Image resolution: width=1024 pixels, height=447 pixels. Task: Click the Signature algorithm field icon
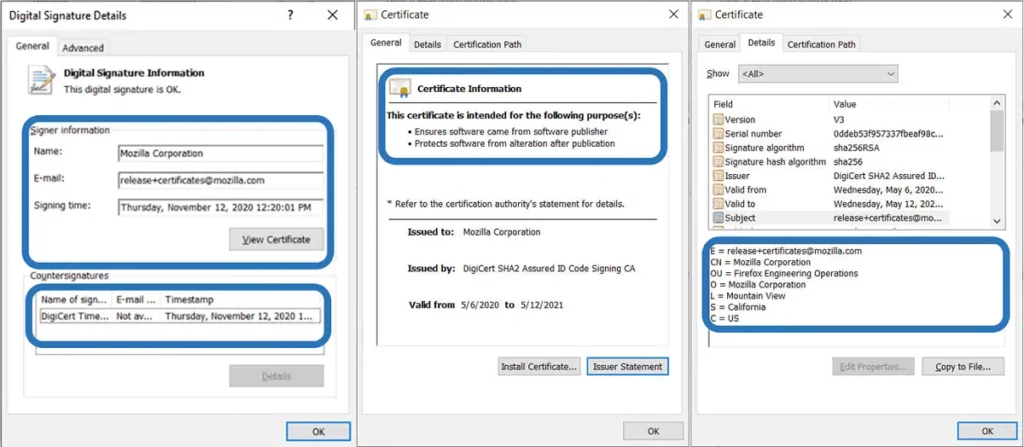[718, 148]
